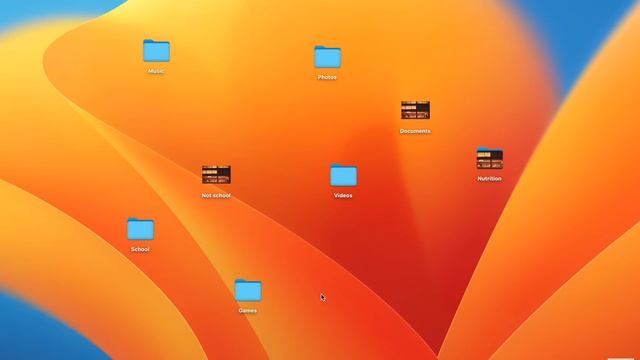640x360 pixels.
Task: Click the 'Not school' label text
Action: pyautogui.click(x=216, y=196)
